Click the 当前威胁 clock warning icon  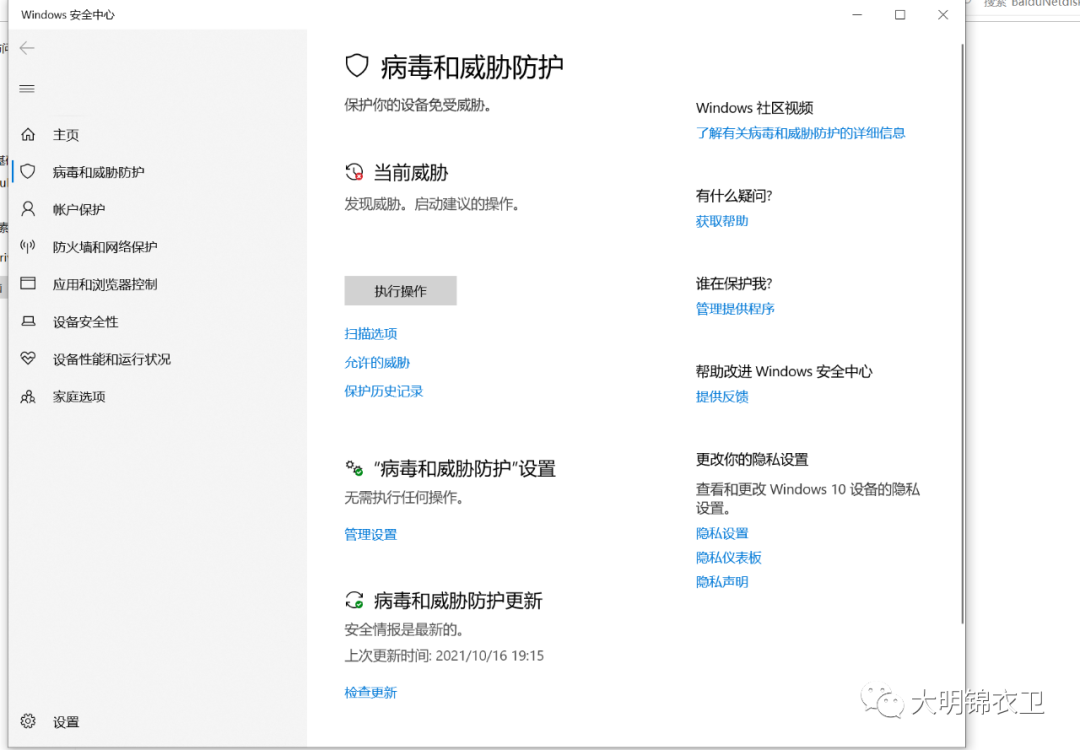click(x=354, y=172)
